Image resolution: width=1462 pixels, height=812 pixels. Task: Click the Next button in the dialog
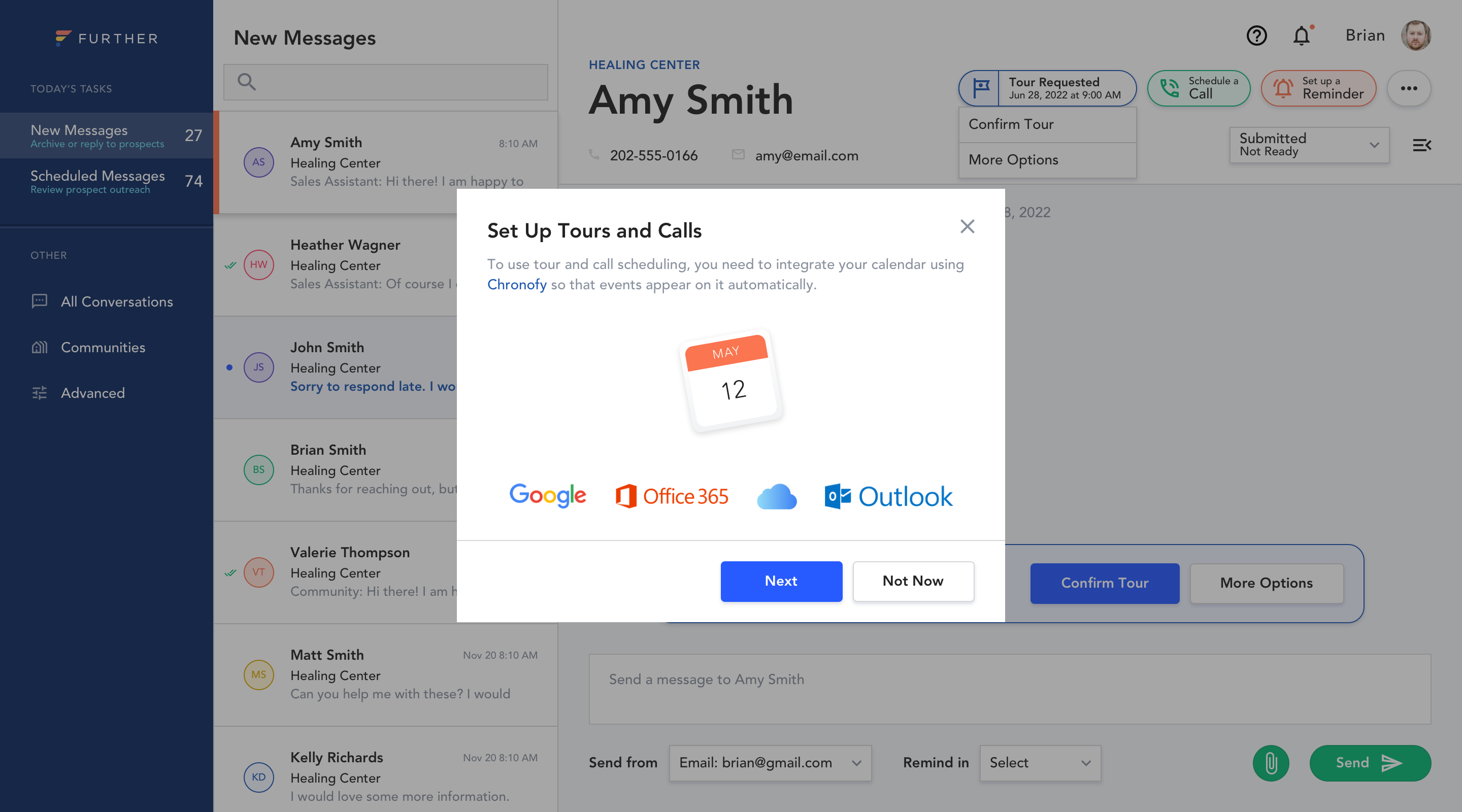coord(781,581)
